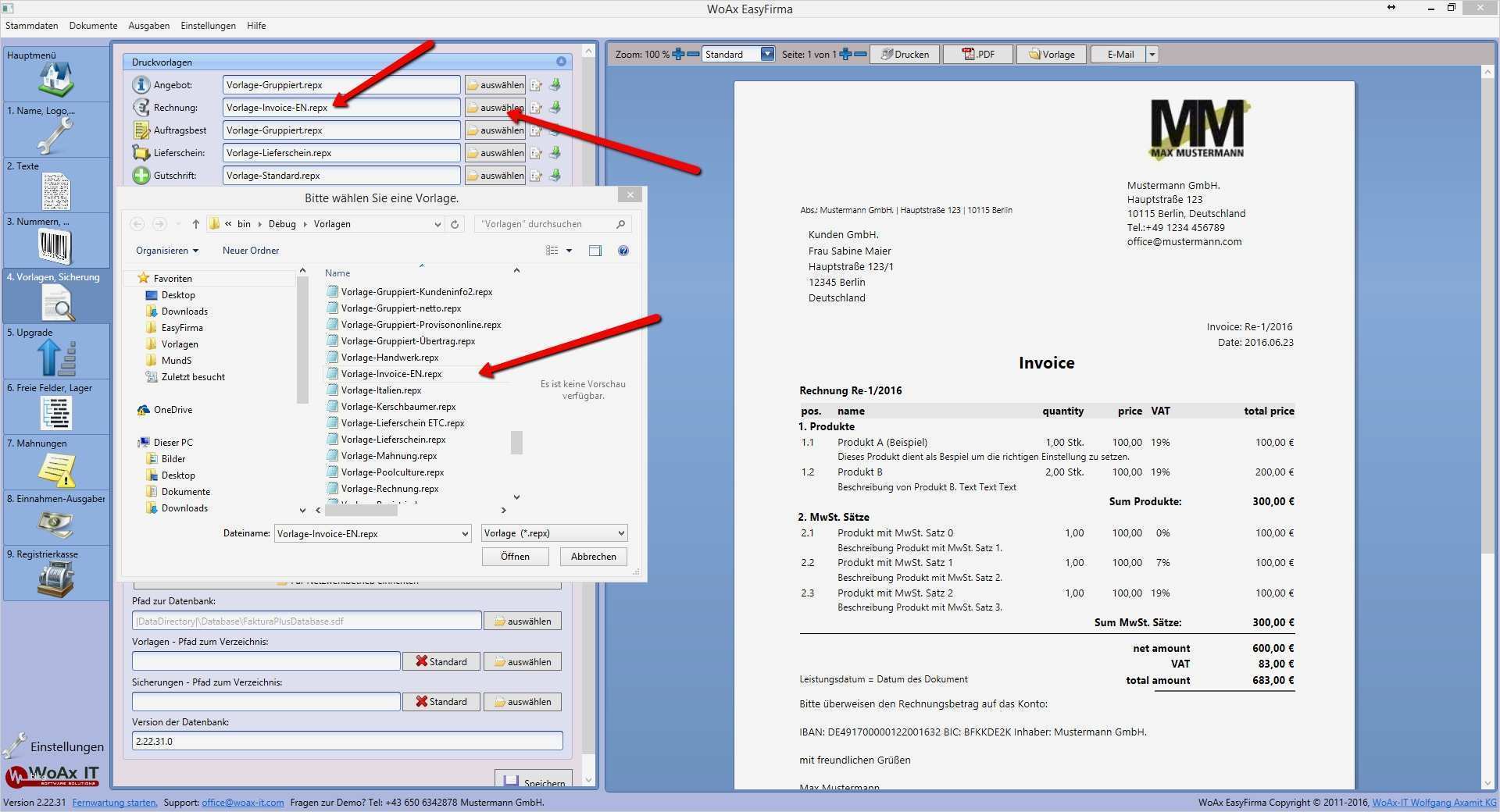1500x812 pixels.
Task: Expand the Organisieren menu
Action: point(167,251)
